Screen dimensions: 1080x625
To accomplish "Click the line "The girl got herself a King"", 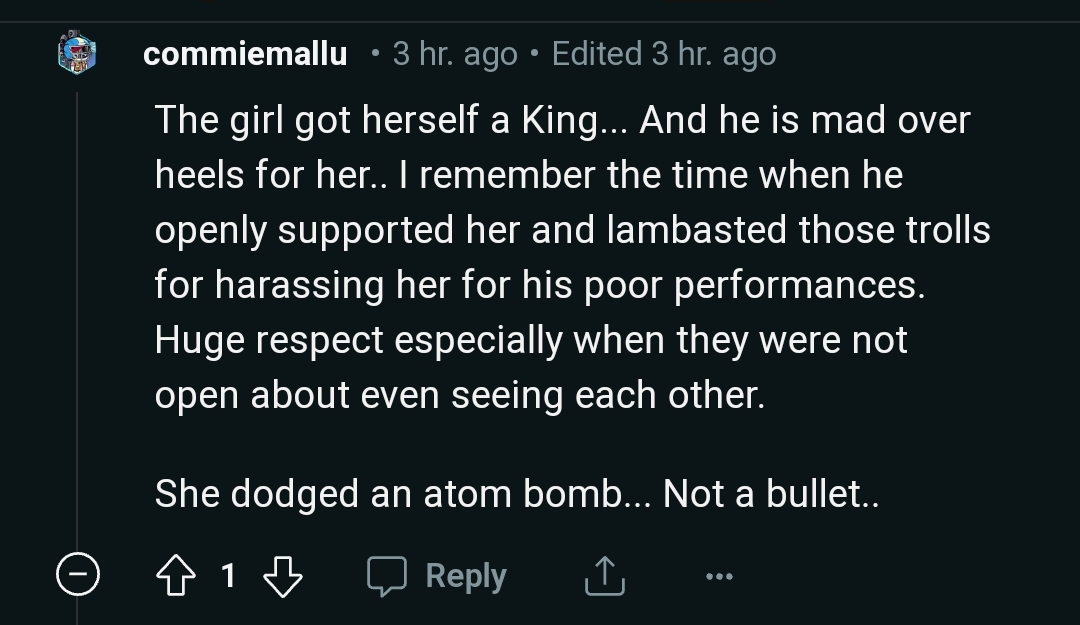I will (562, 120).
